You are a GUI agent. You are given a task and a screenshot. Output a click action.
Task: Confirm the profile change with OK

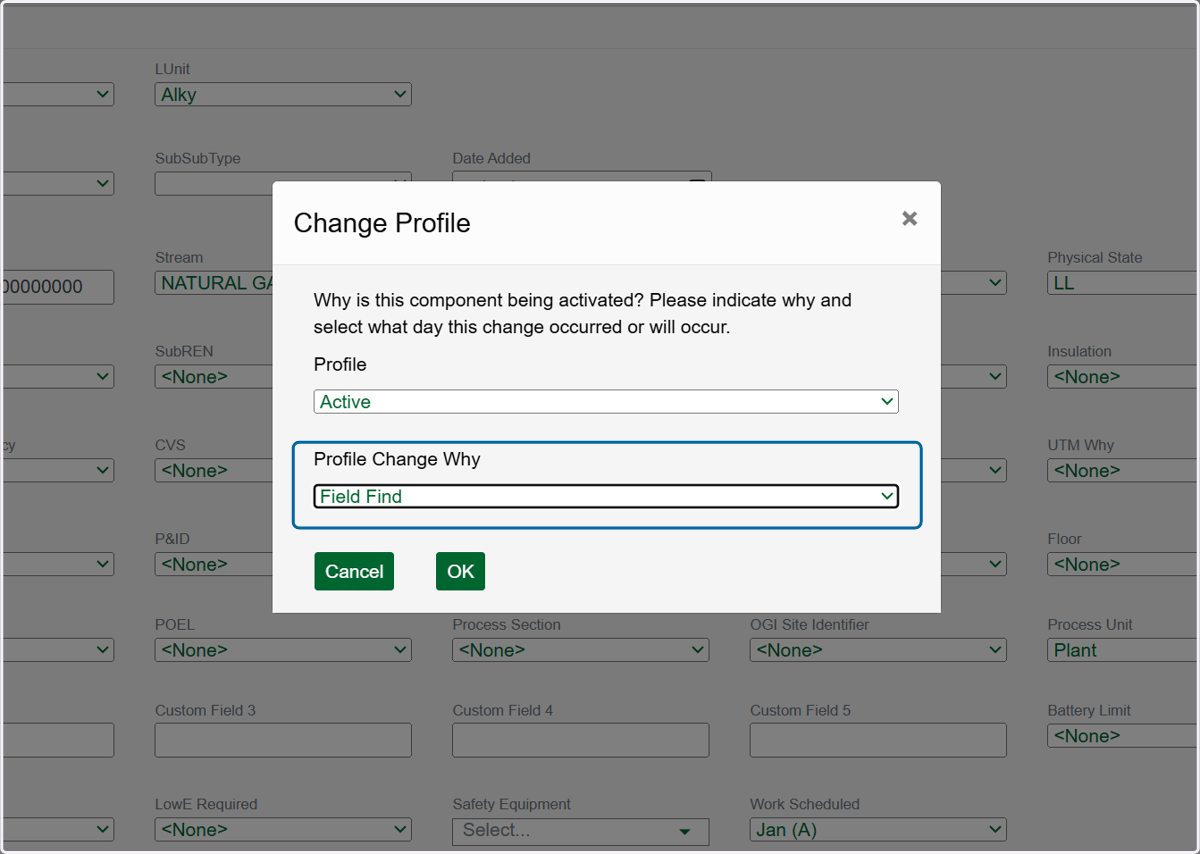[x=460, y=571]
